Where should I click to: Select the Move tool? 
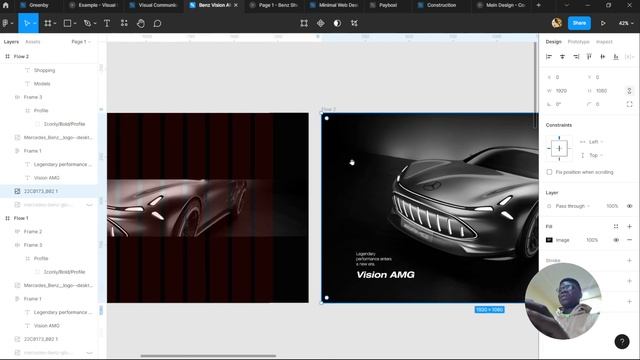coord(27,23)
